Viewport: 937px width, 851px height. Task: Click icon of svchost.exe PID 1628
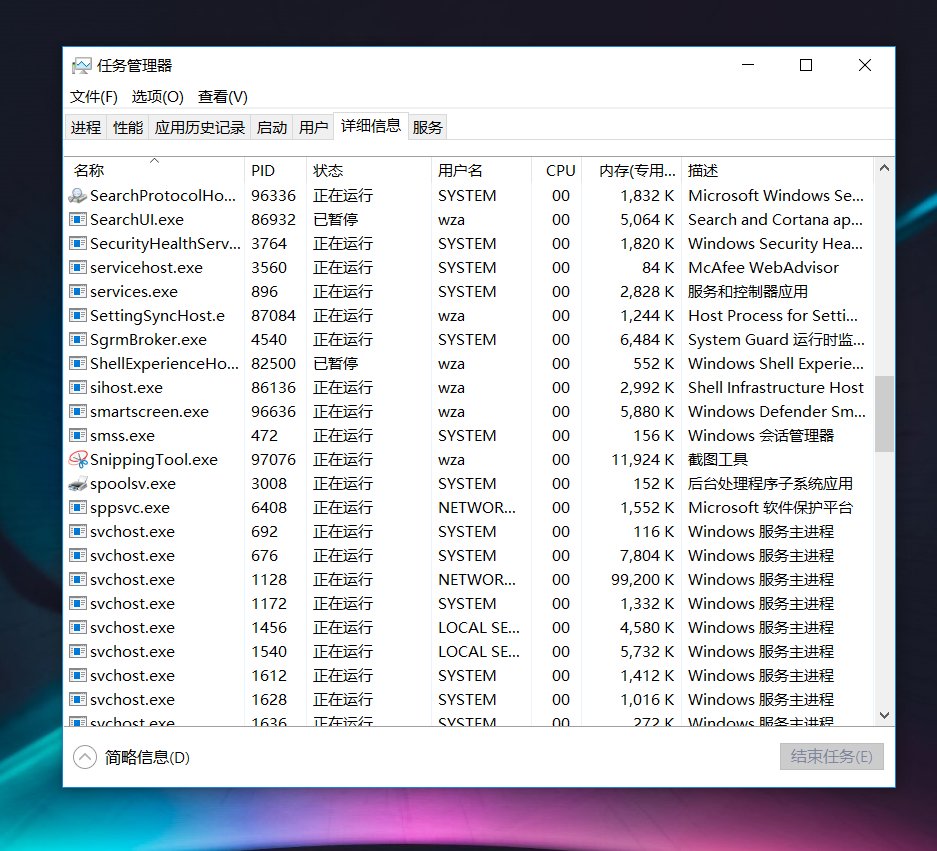coord(78,699)
